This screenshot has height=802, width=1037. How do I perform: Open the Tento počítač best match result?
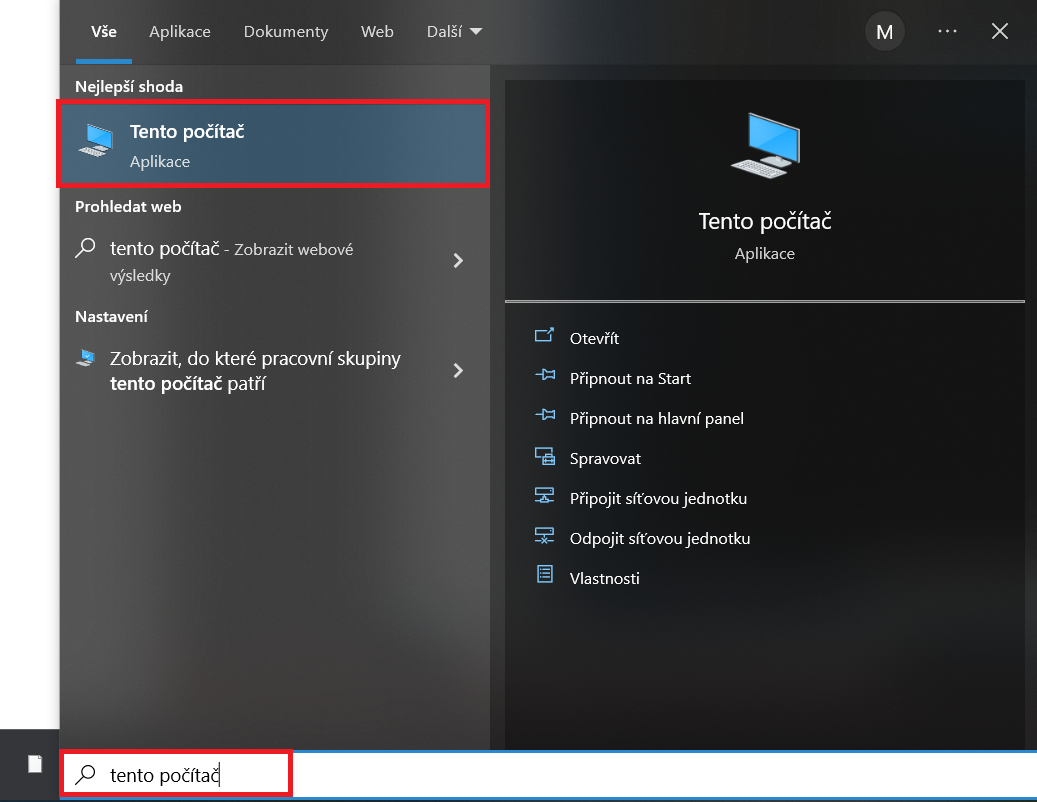(x=273, y=144)
